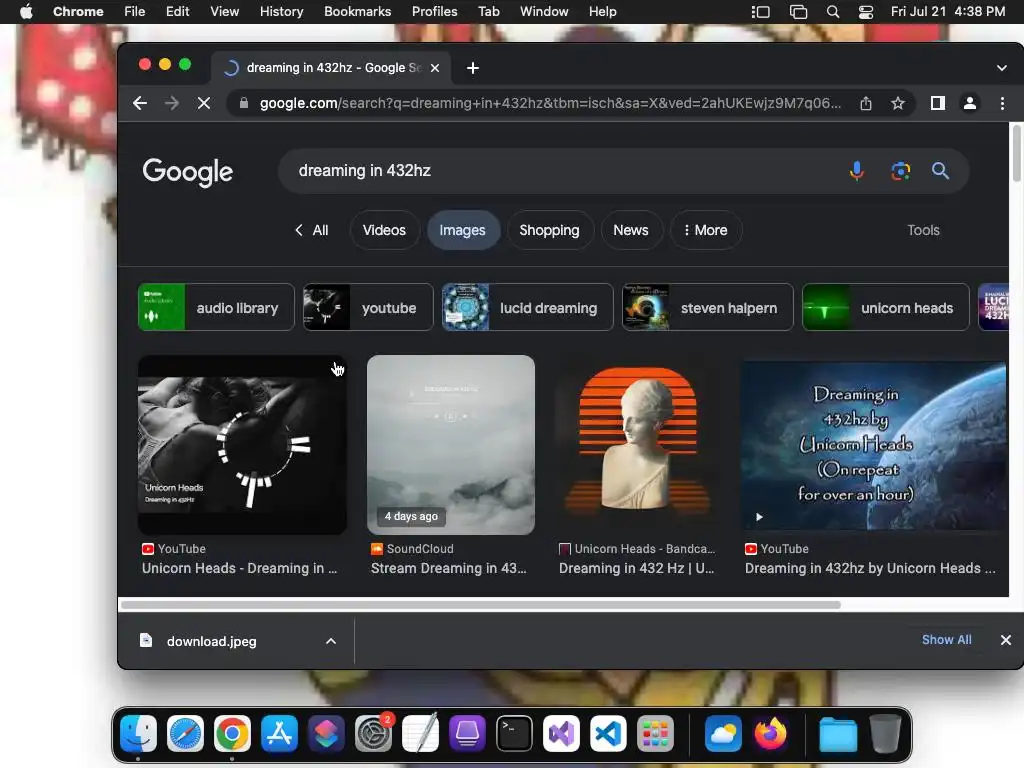Open download.jpeg file from downloads bar

pos(211,641)
